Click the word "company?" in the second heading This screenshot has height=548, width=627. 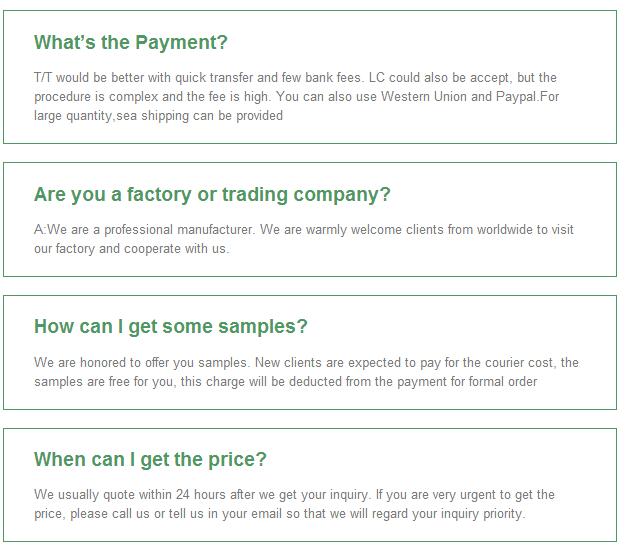[342, 195]
